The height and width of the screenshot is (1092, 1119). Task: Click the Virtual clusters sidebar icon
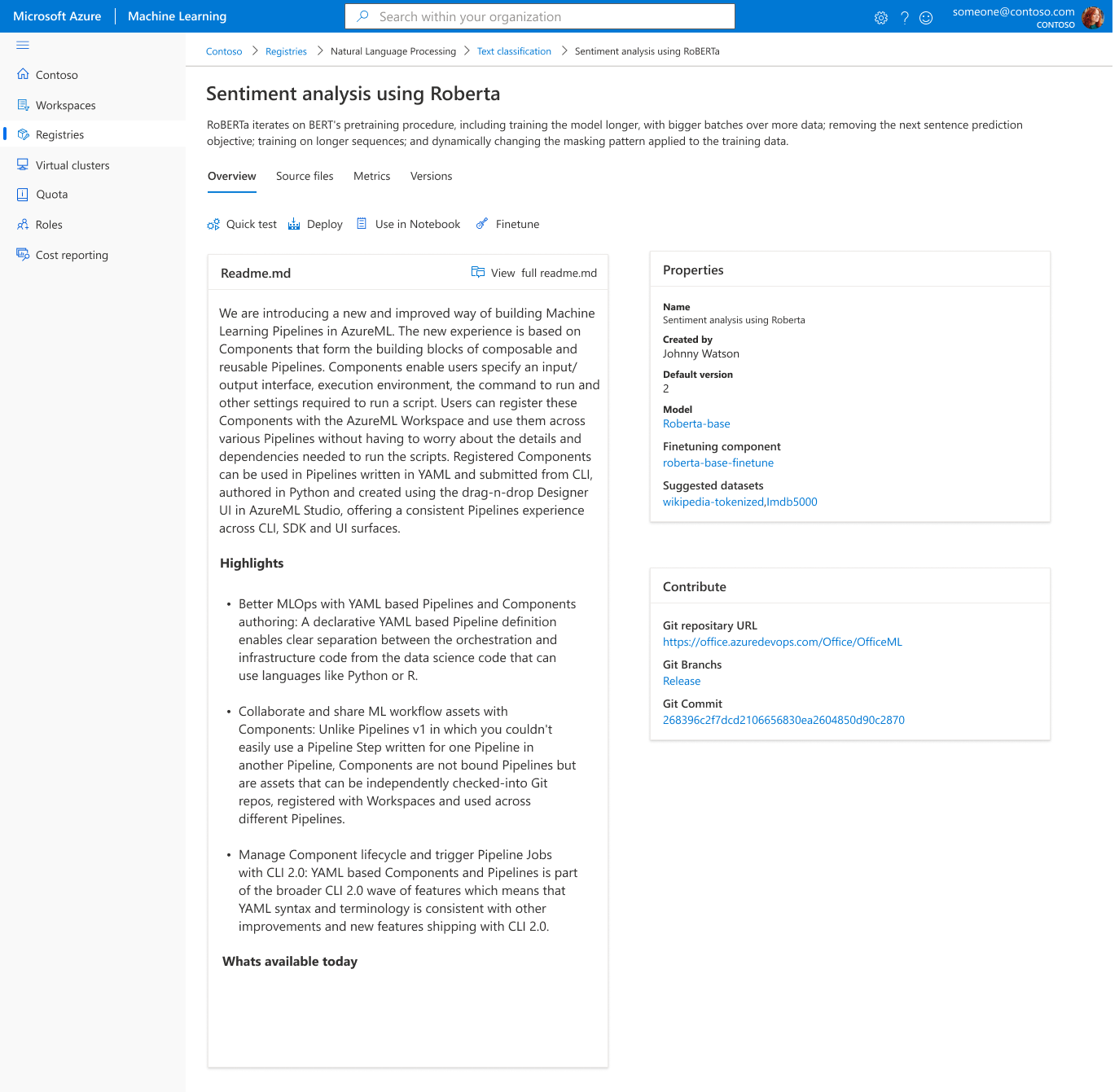point(23,164)
